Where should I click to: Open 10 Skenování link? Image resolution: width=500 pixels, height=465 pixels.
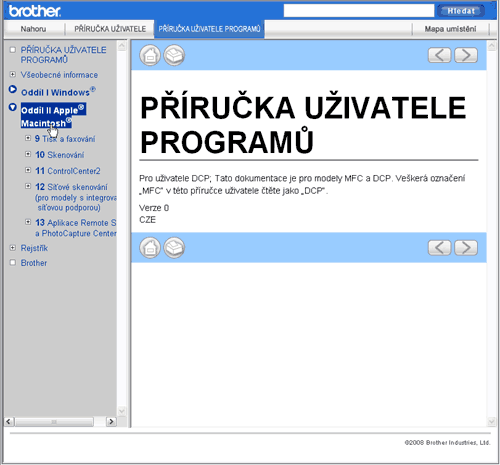60,155
